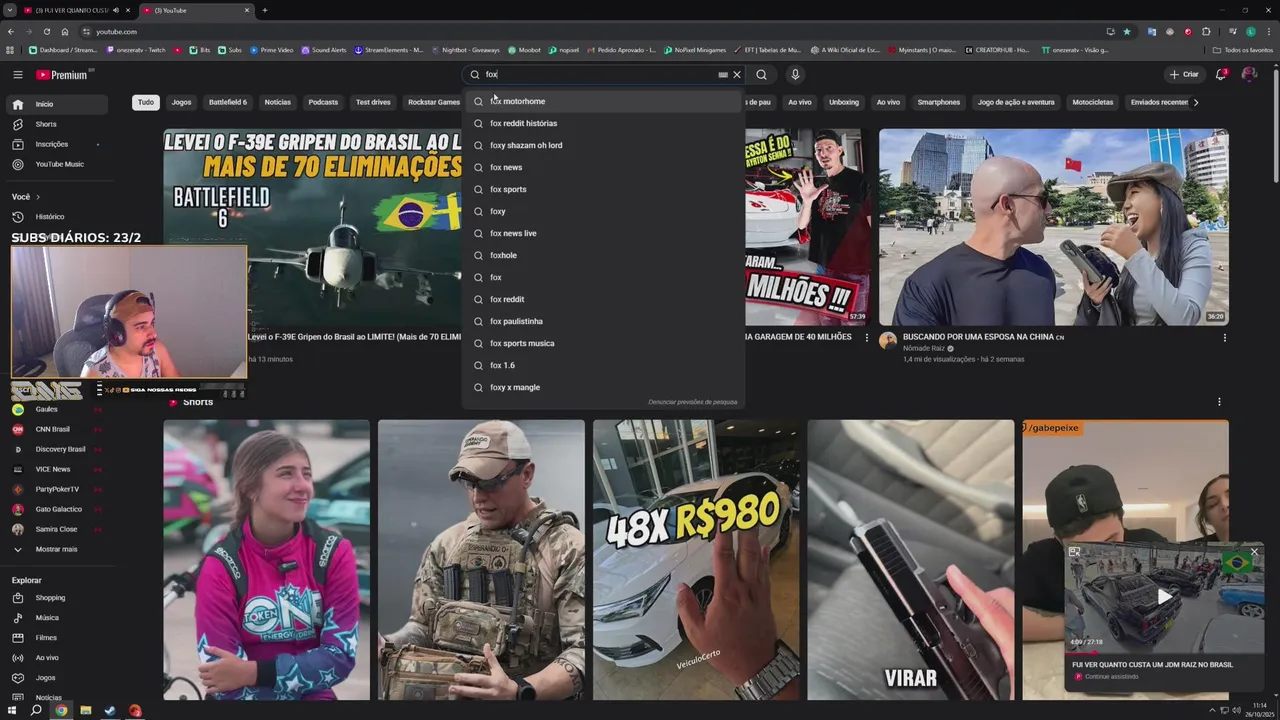Viewport: 1280px width, 720px height.
Task: Open VICE News channel subscription
Action: coord(56,469)
